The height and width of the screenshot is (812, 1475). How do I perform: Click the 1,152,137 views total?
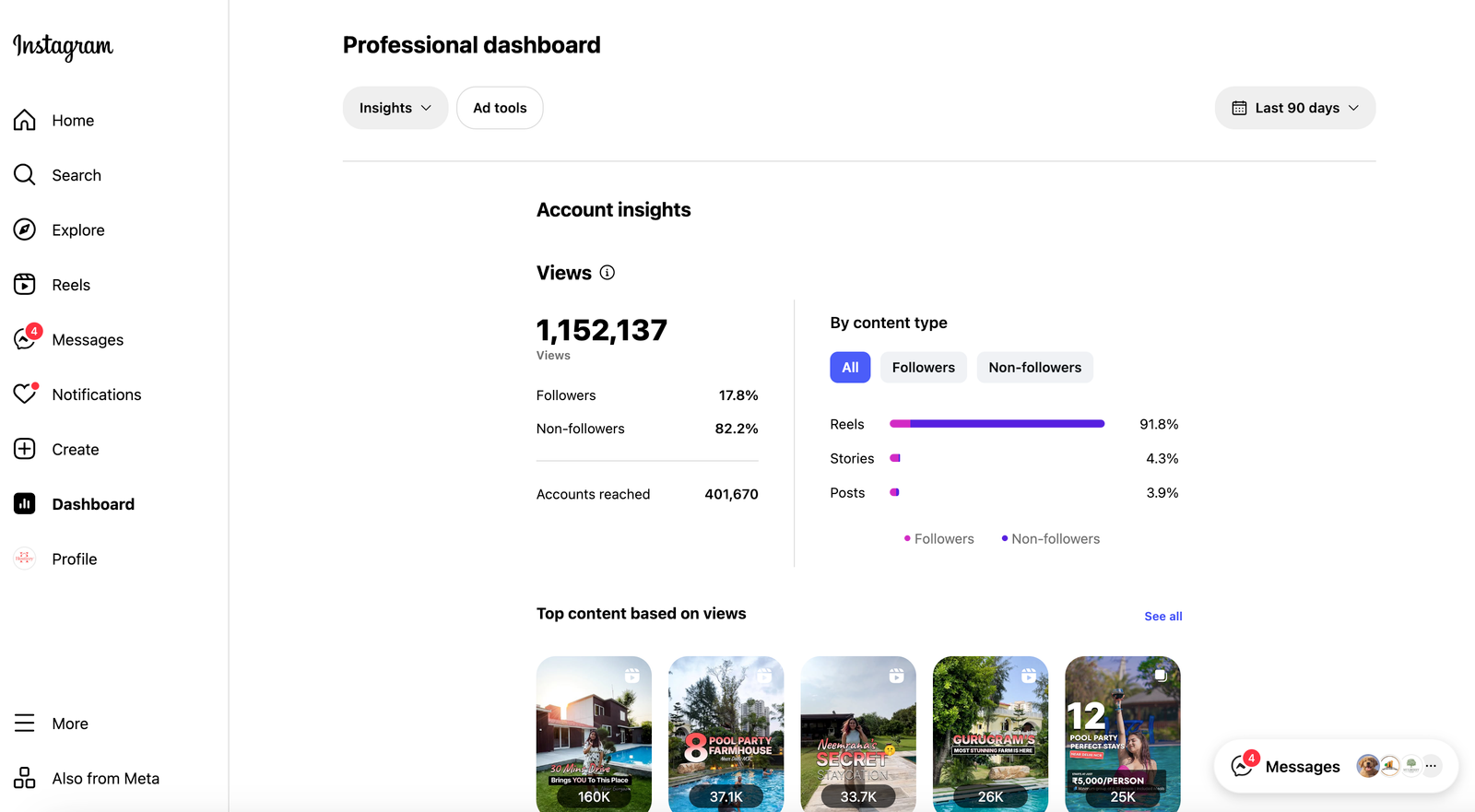602,330
